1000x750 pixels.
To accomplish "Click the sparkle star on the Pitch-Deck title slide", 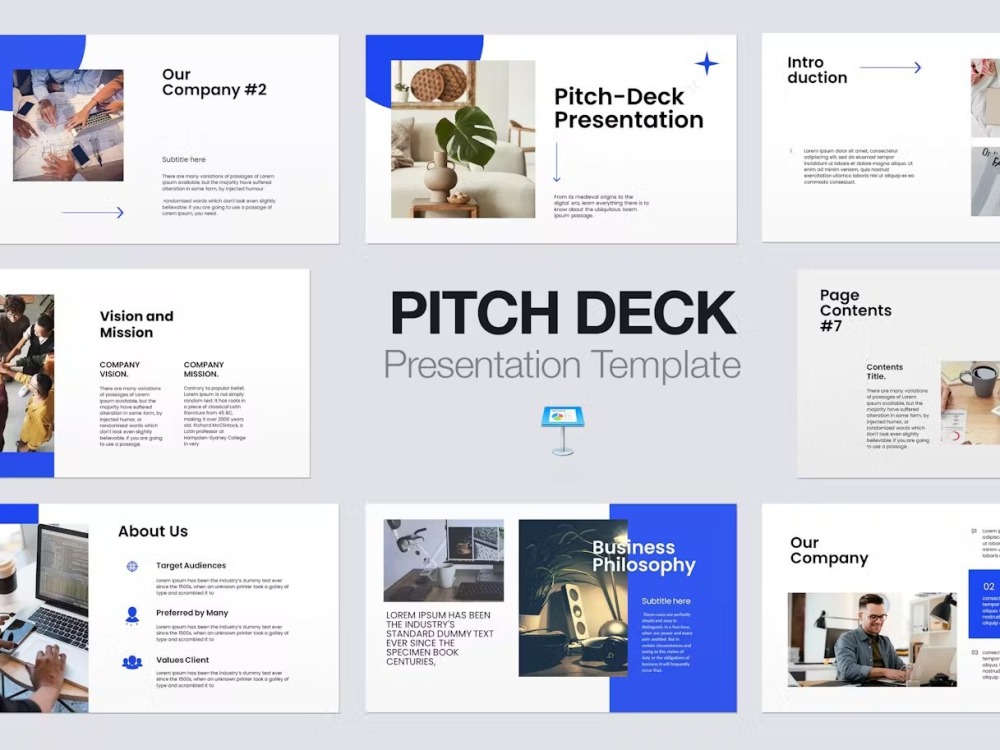I will (x=707, y=62).
